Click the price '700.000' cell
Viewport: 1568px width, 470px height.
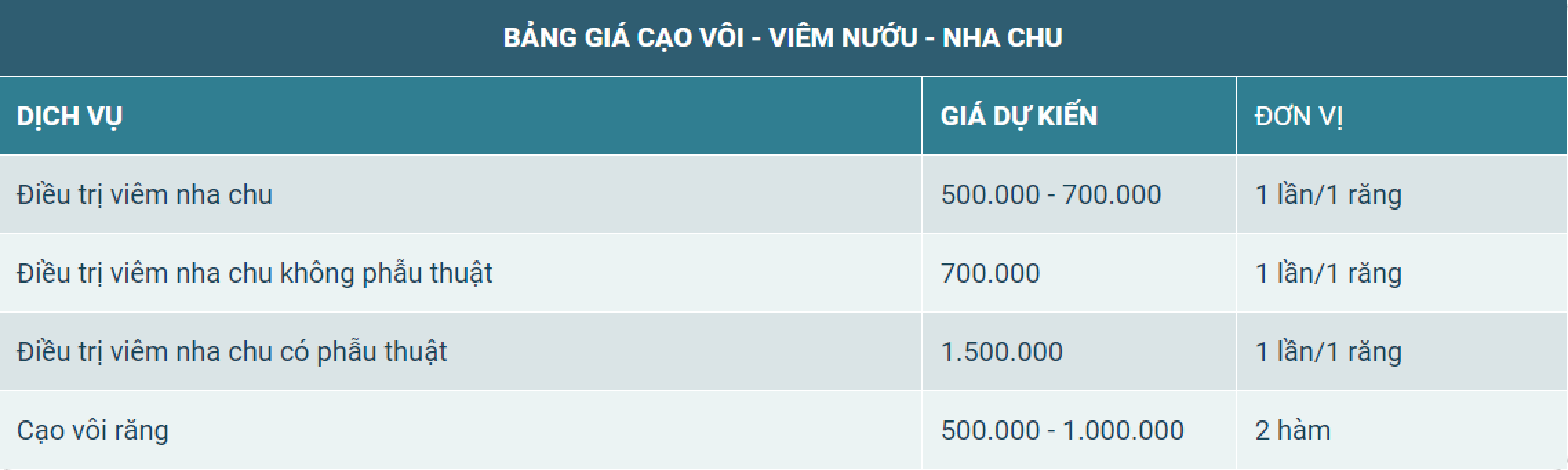[991, 273]
